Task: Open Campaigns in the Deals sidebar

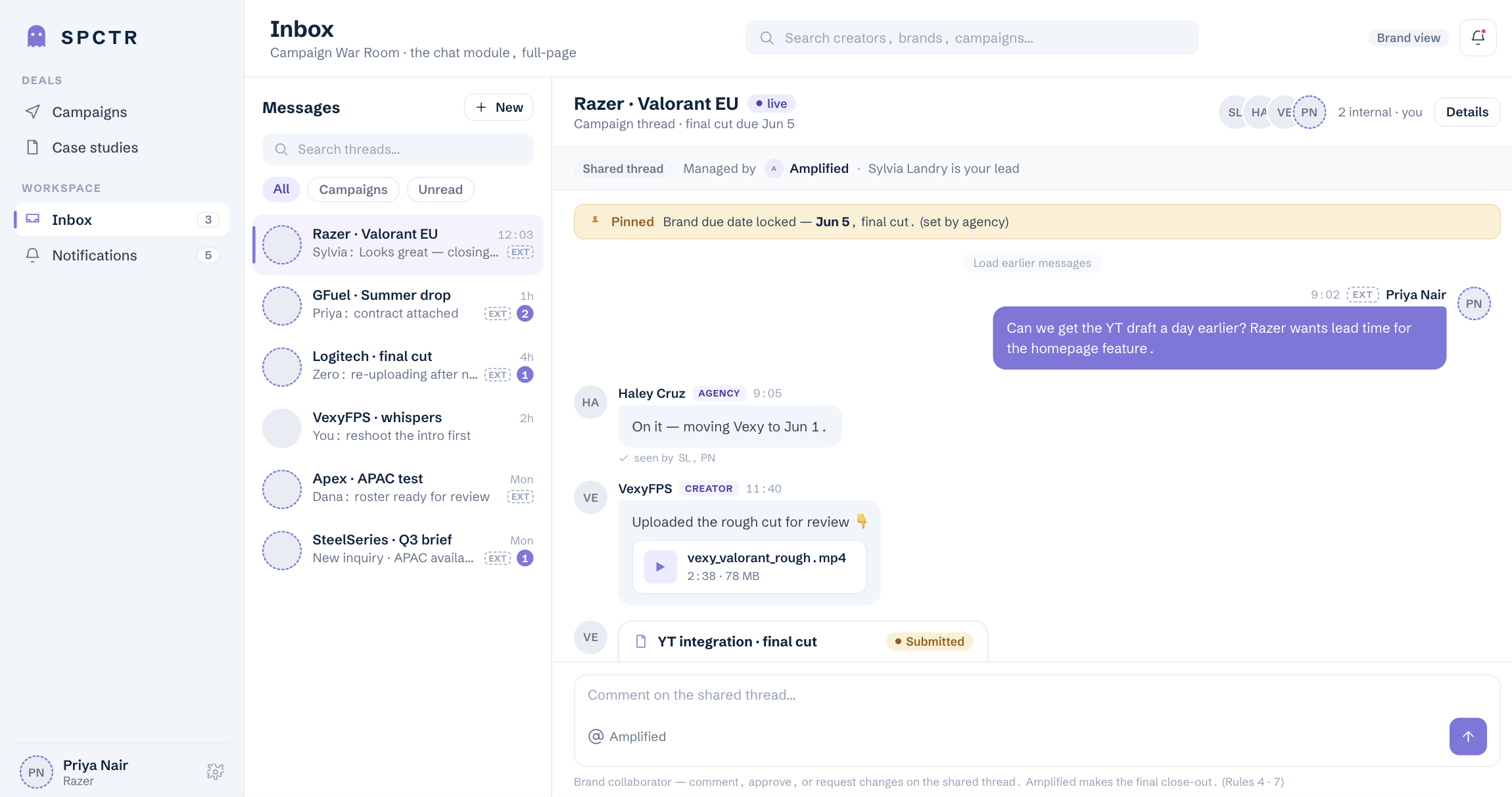Action: (x=122, y=112)
